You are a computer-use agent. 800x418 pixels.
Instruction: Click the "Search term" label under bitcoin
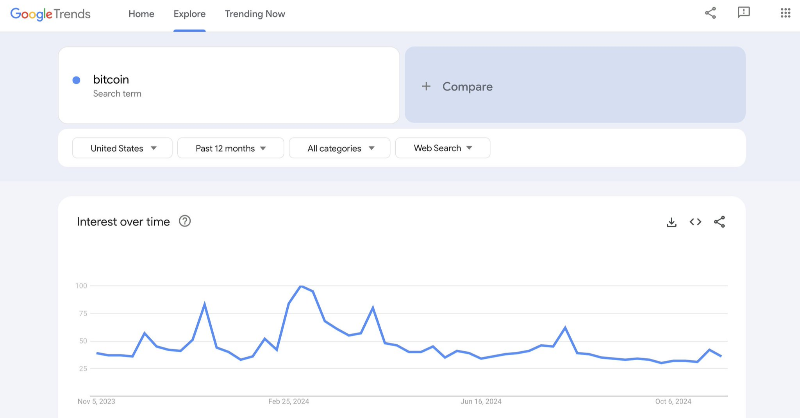pyautogui.click(x=117, y=94)
